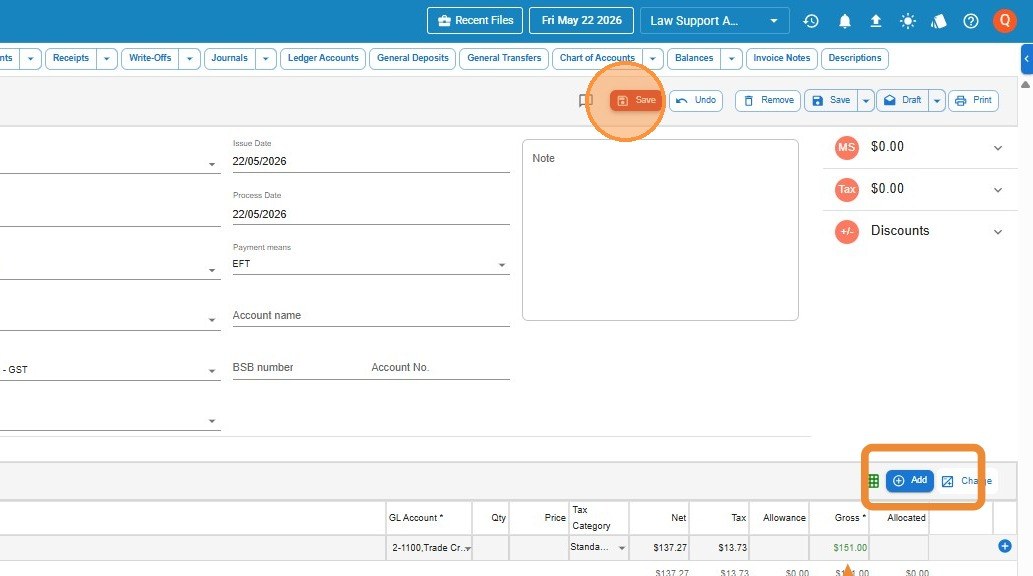1033x576 pixels.
Task: Click the +/- Discounts circle badge
Action: tap(847, 232)
